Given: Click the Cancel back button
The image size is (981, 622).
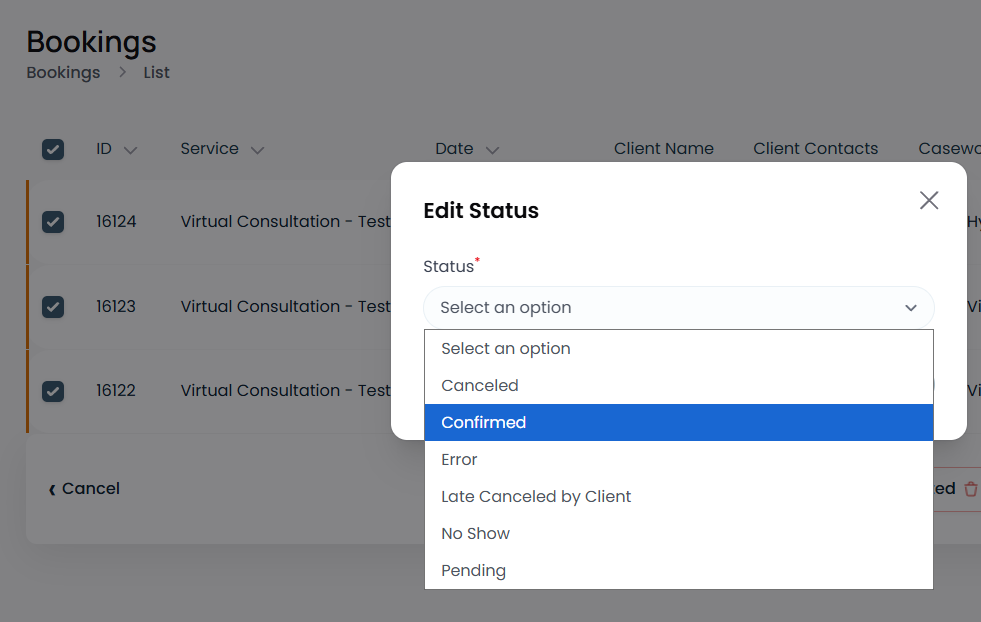Looking at the screenshot, I should coord(84,489).
